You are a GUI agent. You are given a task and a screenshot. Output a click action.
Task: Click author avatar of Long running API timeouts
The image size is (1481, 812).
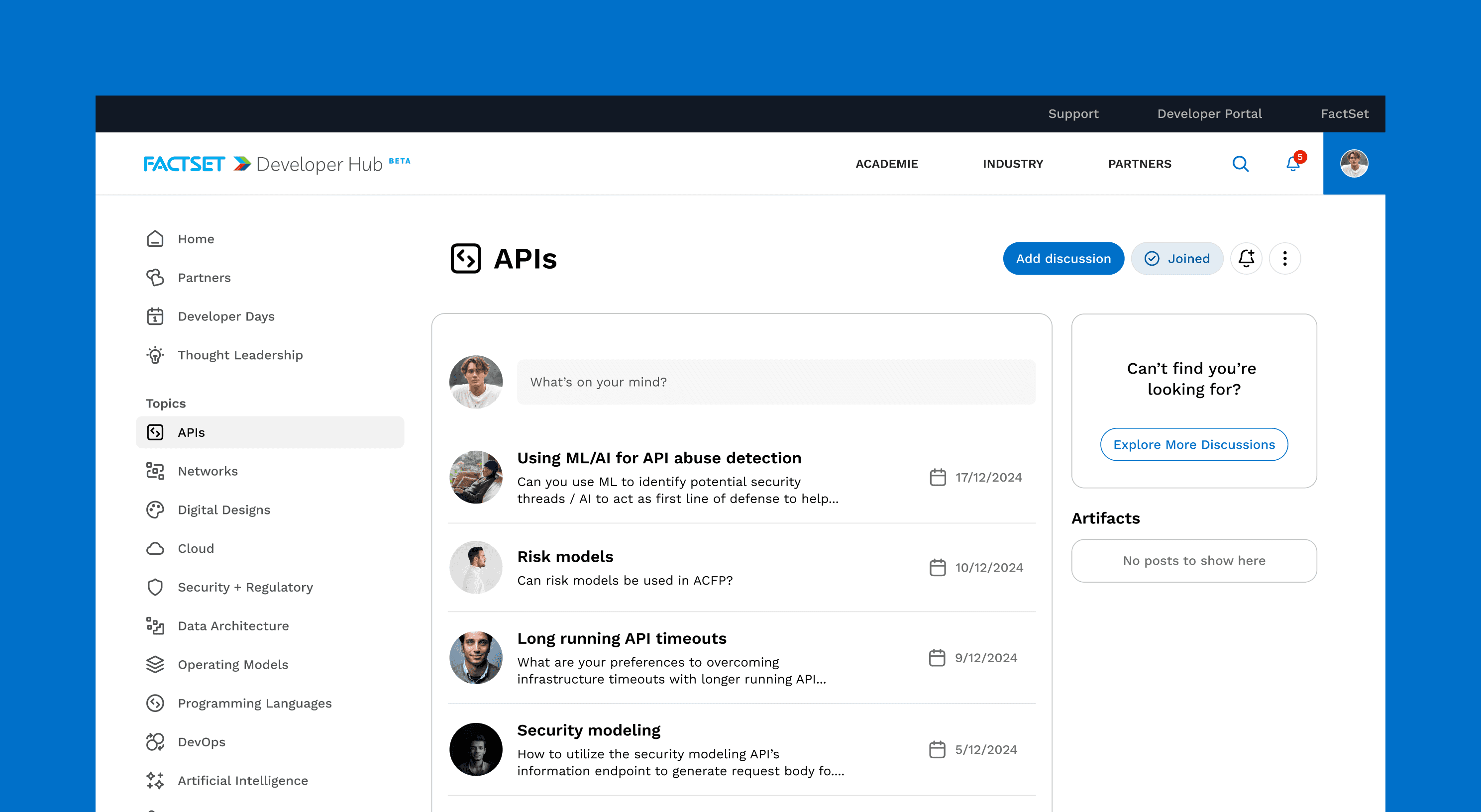pos(476,658)
